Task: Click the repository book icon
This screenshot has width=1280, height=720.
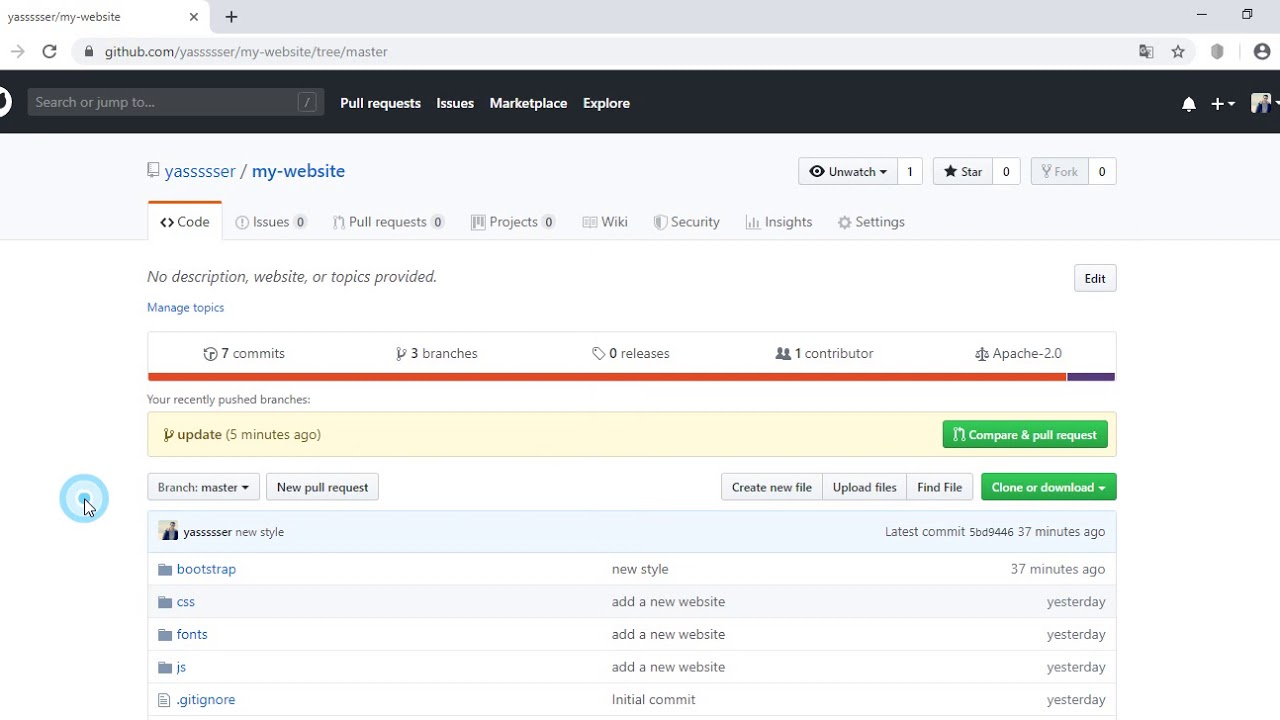Action: coord(153,171)
